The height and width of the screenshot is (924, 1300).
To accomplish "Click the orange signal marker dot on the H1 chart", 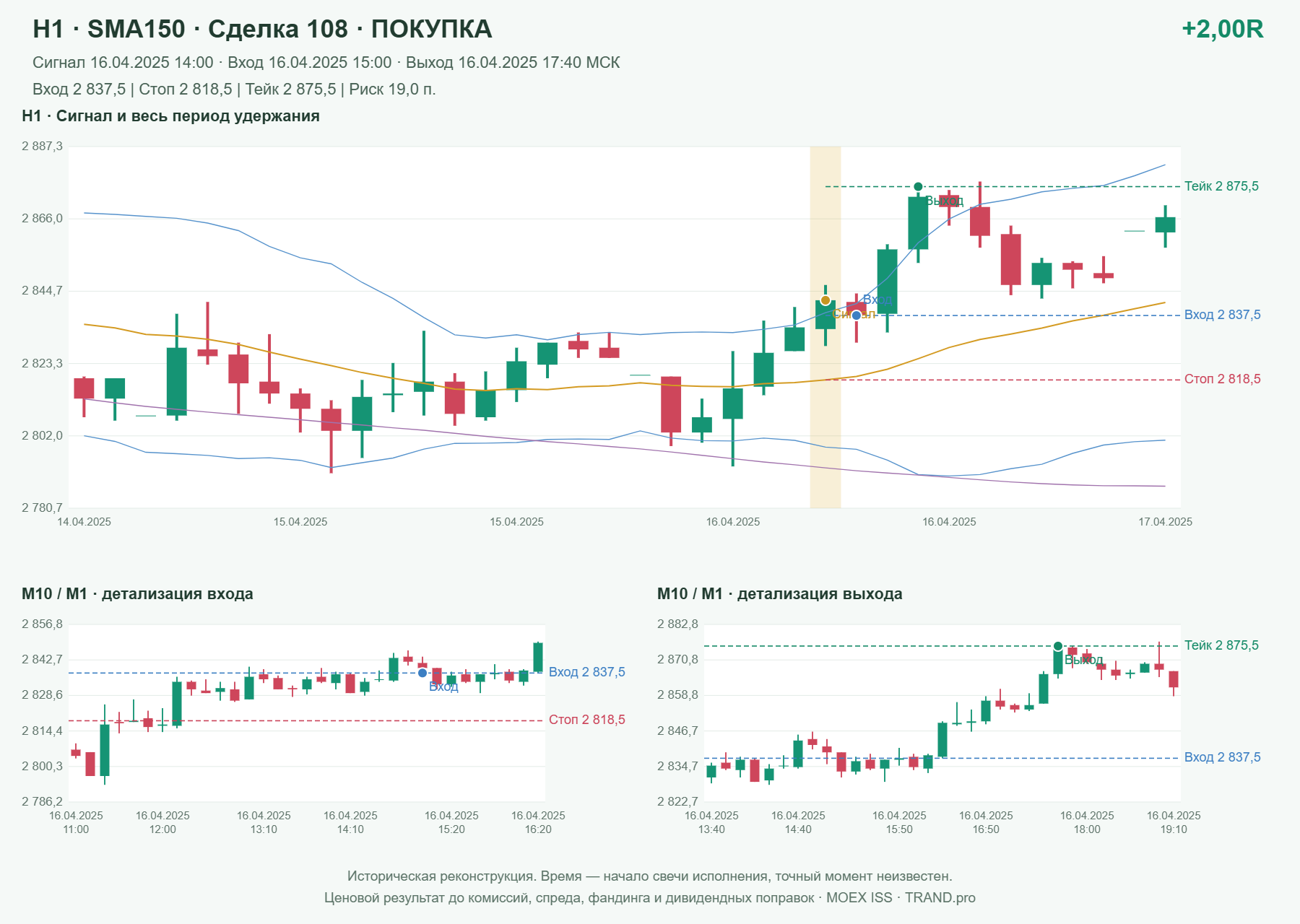I will pyautogui.click(x=825, y=300).
